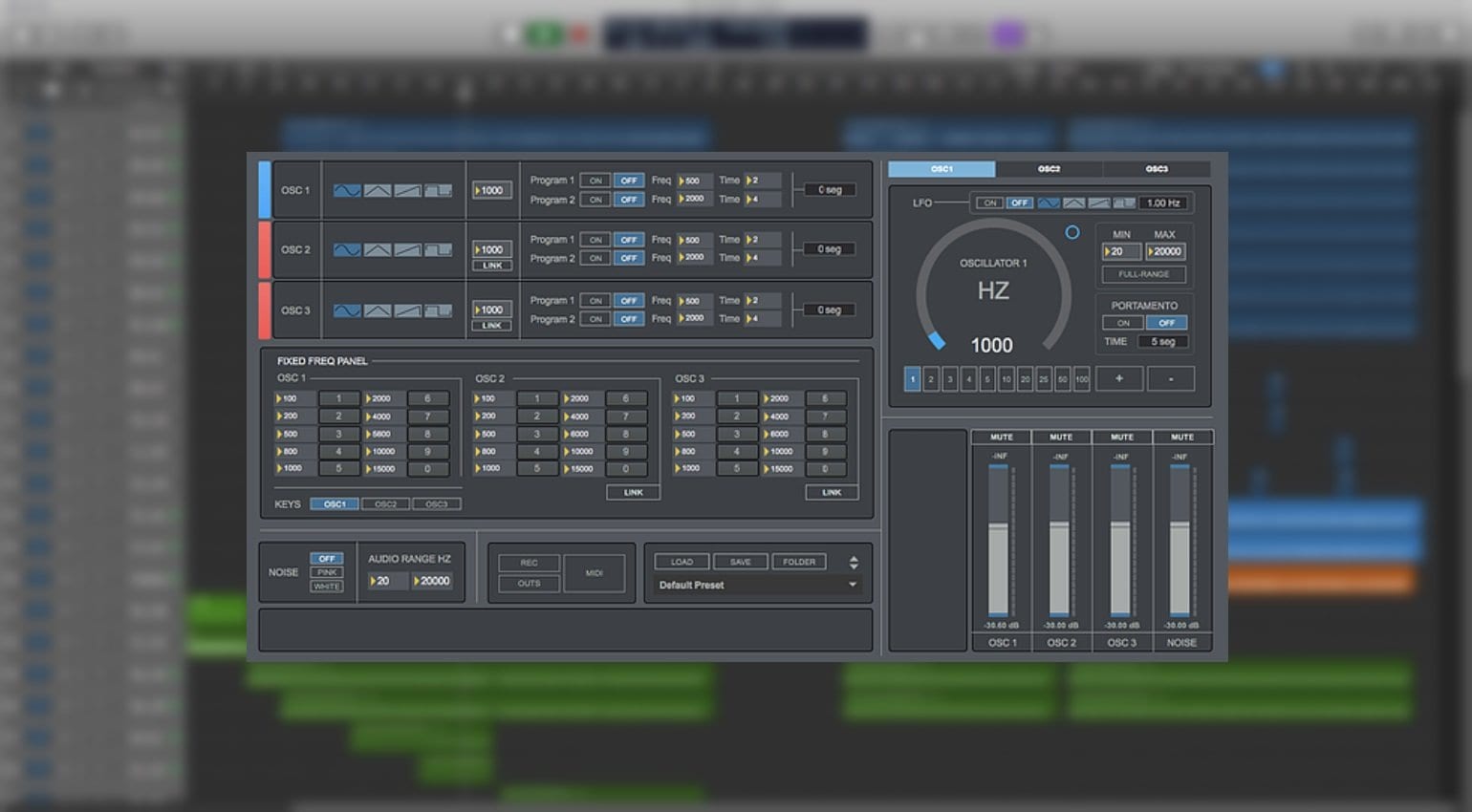Choose the sine shape for the LFO
The width and height of the screenshot is (1472, 812).
[1049, 203]
